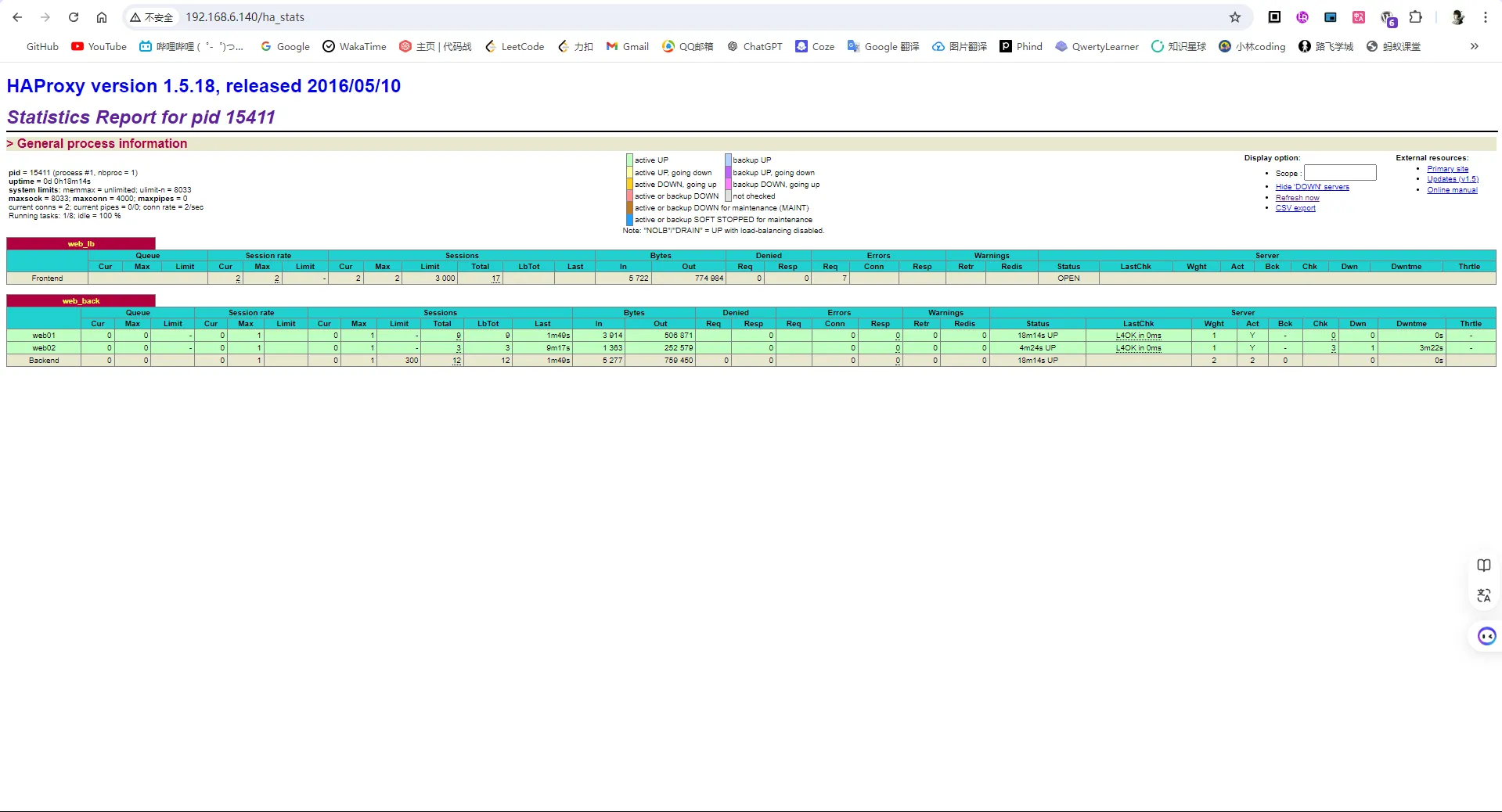
Task: Bookmark this page with star icon
Action: [x=1235, y=17]
